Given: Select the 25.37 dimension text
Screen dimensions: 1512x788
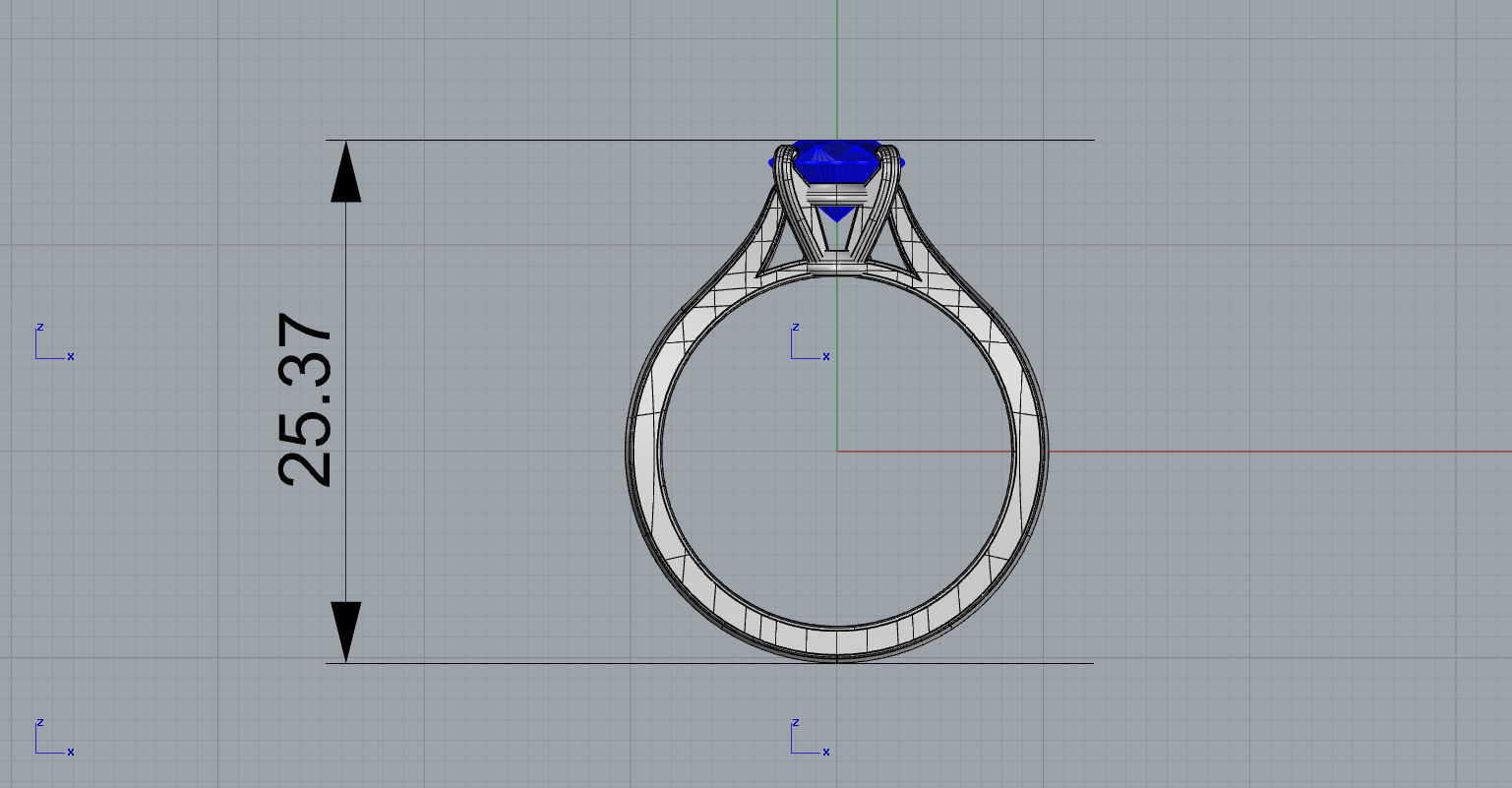Looking at the screenshot, I should 306,401.
